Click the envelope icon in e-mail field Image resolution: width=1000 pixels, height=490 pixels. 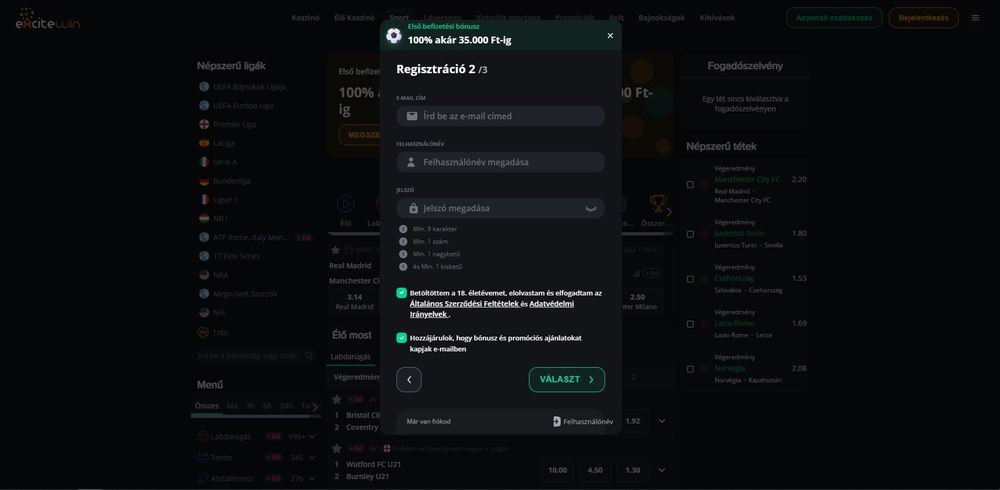pos(412,116)
